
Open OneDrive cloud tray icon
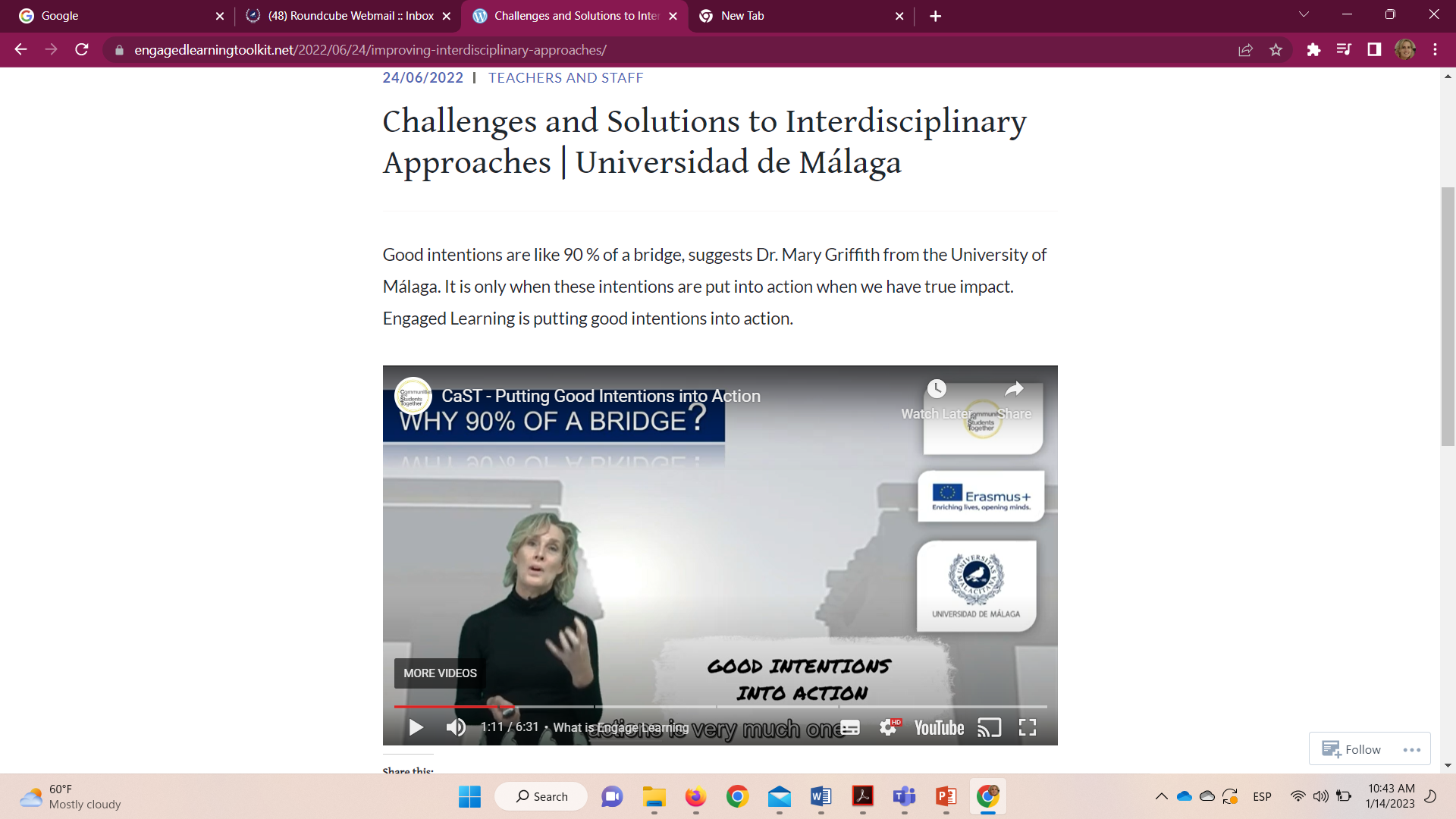click(1185, 796)
